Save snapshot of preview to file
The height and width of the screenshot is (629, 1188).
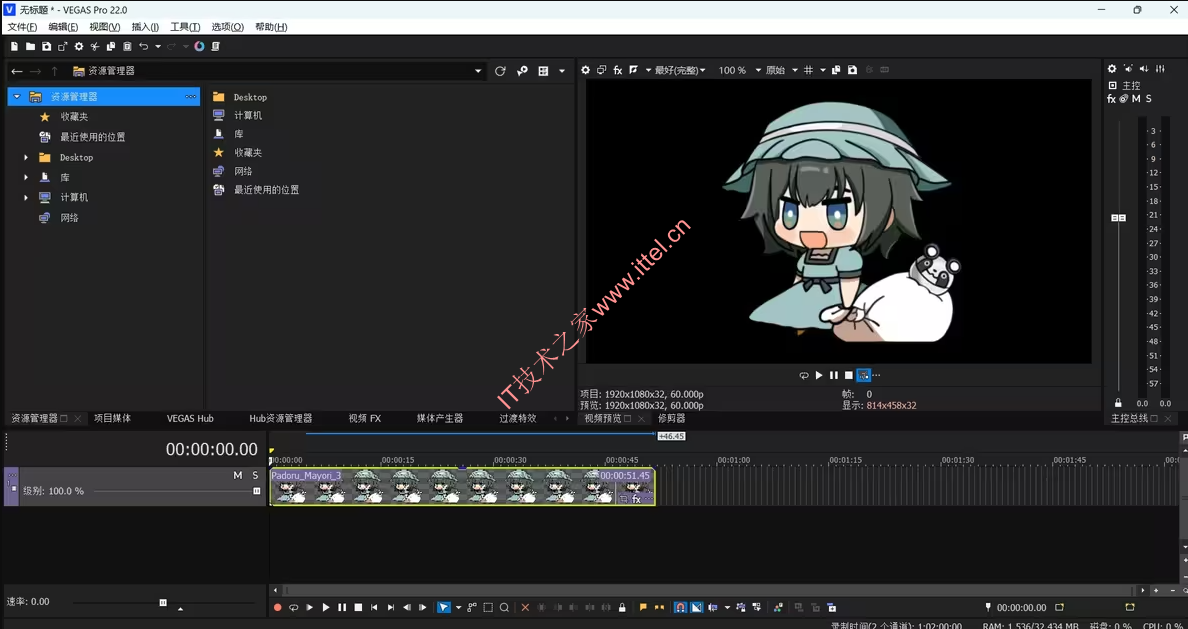852,70
